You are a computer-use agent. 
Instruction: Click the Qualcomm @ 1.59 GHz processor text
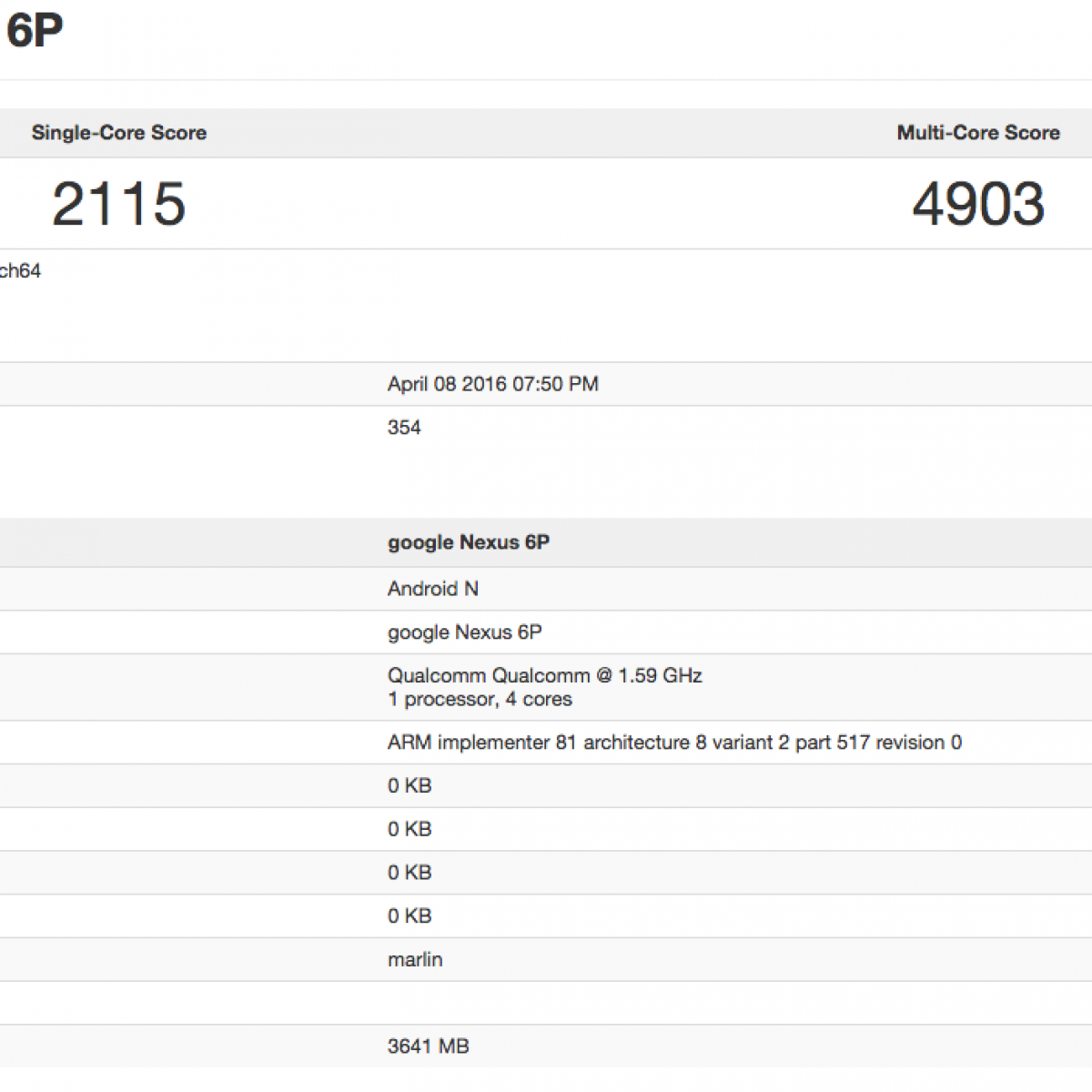544,675
